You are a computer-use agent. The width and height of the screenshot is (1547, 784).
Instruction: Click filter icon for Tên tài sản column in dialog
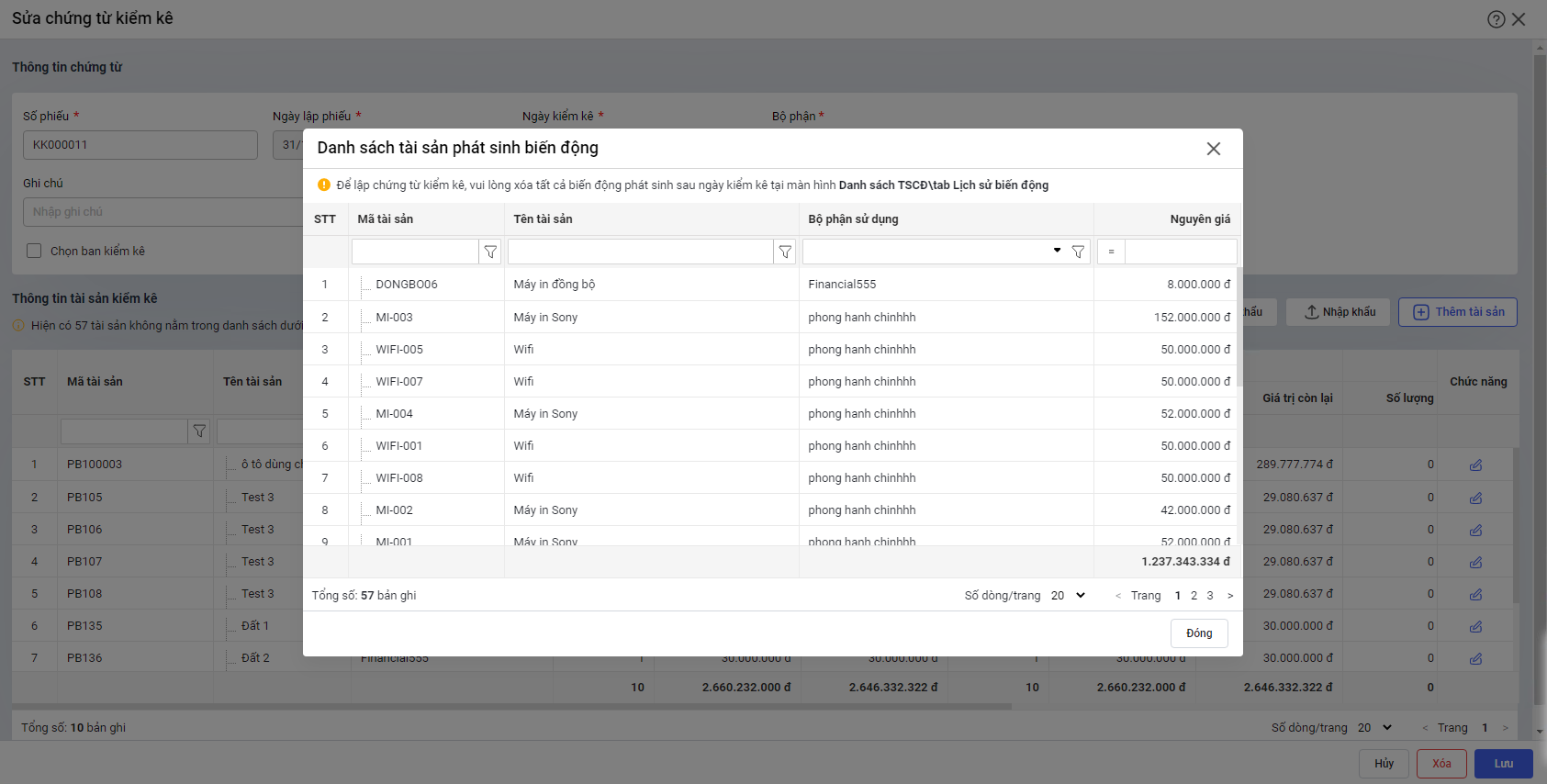tap(785, 252)
